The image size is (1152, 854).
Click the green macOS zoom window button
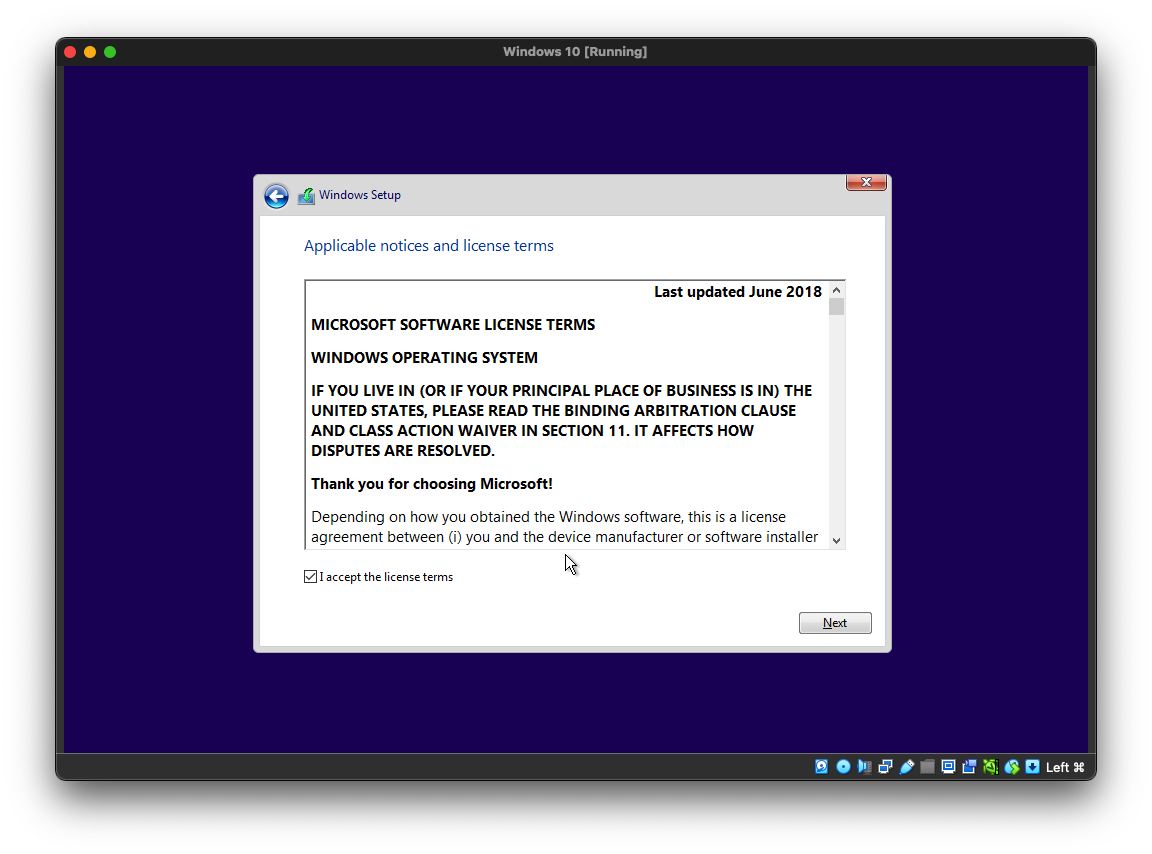tap(110, 52)
